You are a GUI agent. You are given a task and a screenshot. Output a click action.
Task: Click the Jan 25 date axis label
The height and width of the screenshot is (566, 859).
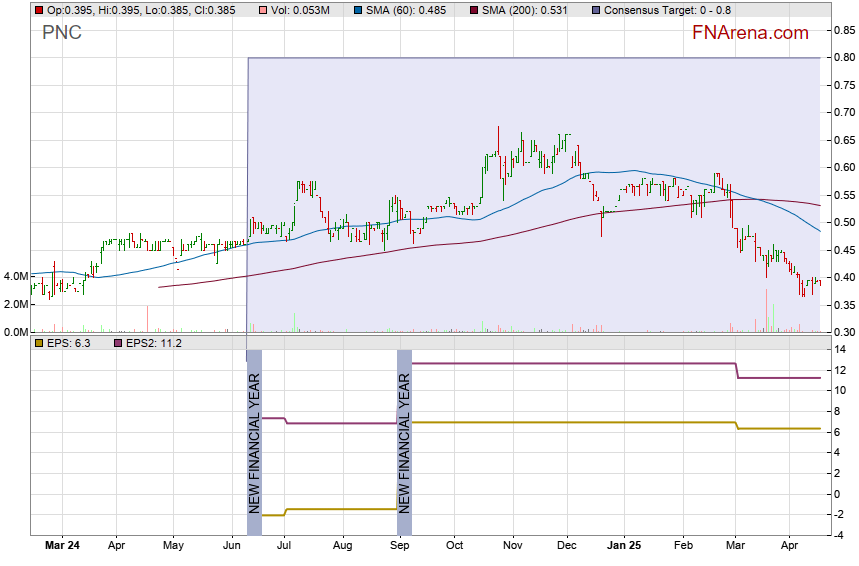624,547
